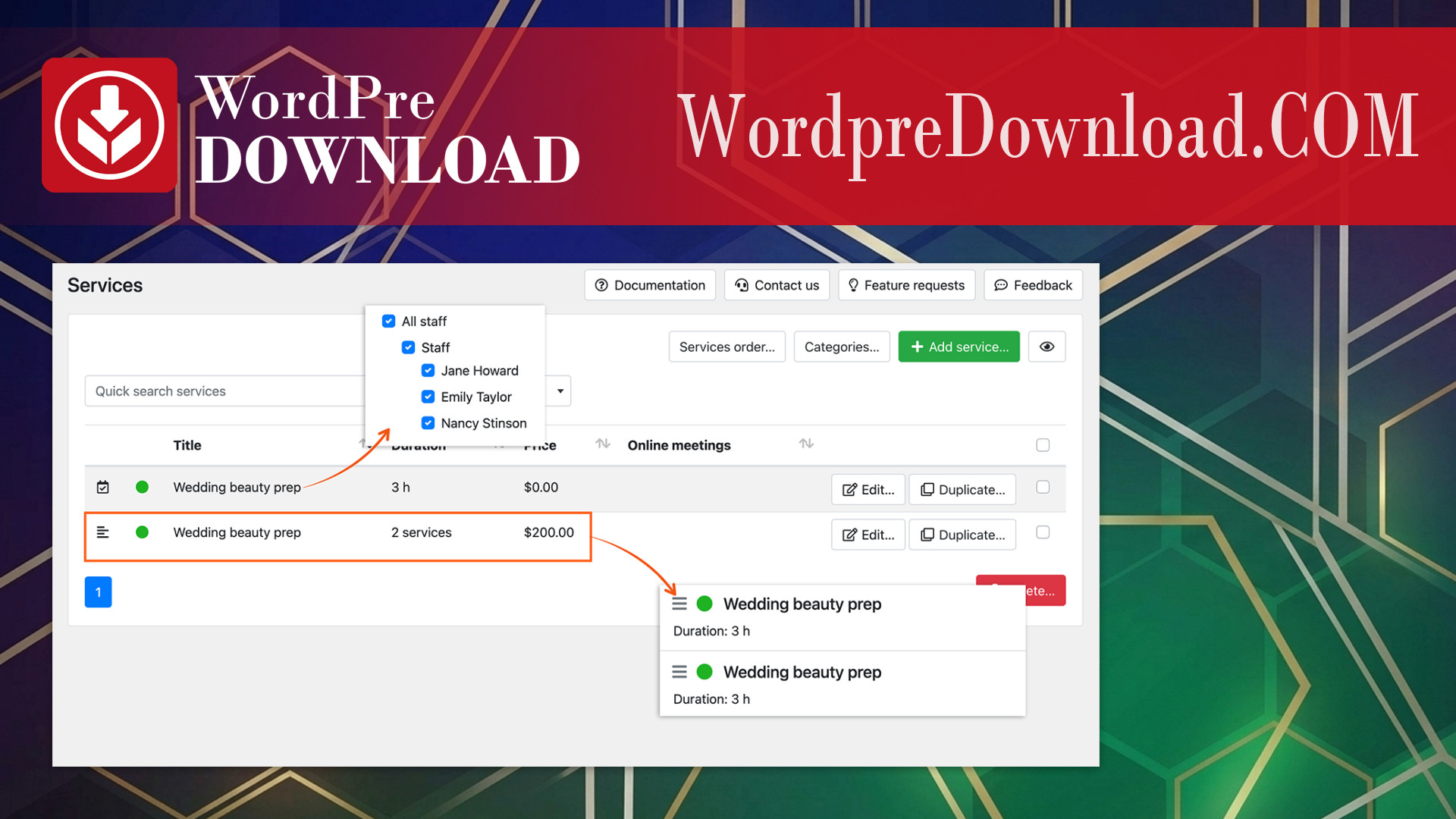Viewport: 1456px width, 819px height.
Task: Click the WordPre Download logo icon
Action: pos(110,125)
